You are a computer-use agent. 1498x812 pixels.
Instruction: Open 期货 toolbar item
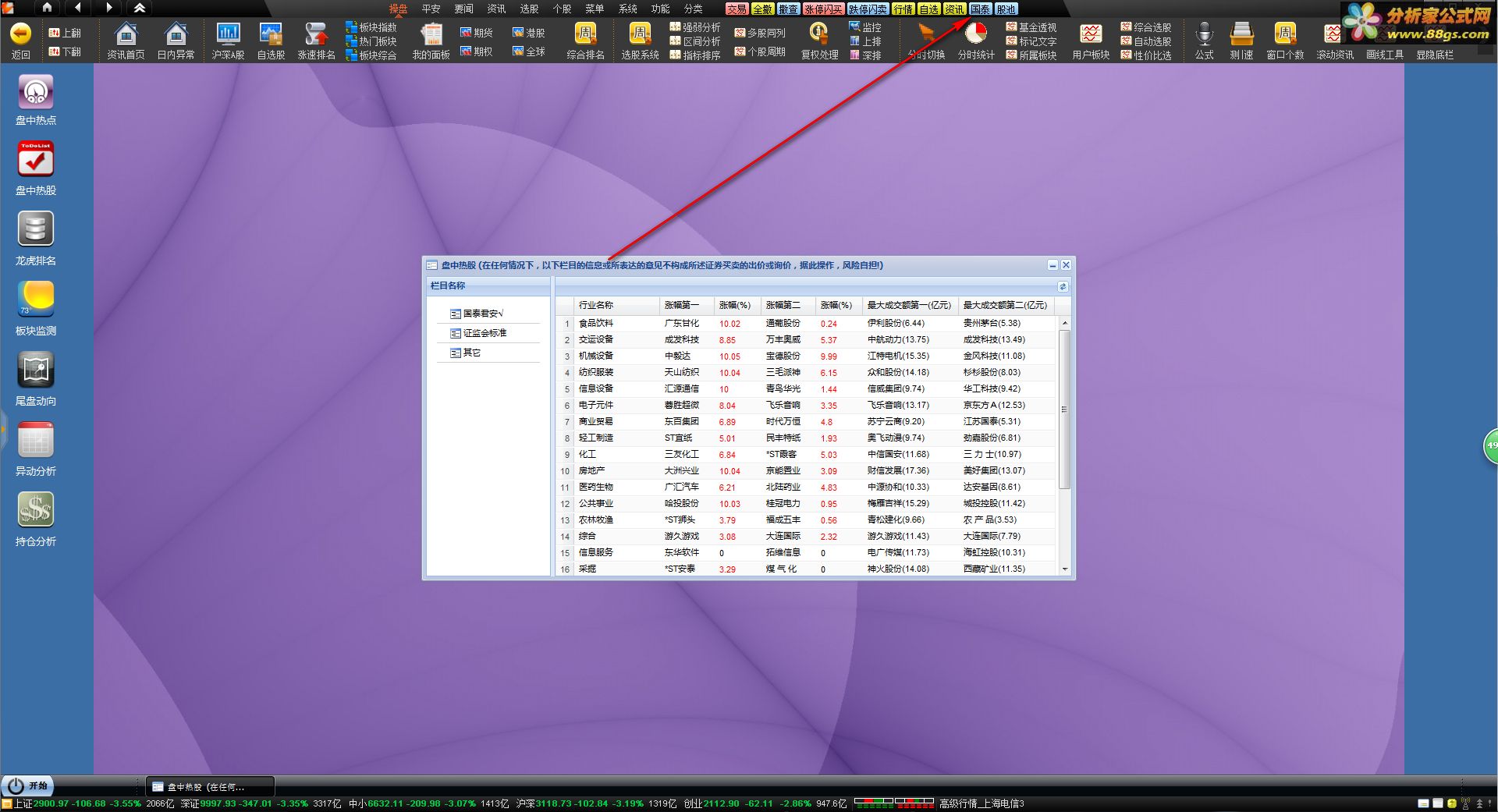click(477, 33)
